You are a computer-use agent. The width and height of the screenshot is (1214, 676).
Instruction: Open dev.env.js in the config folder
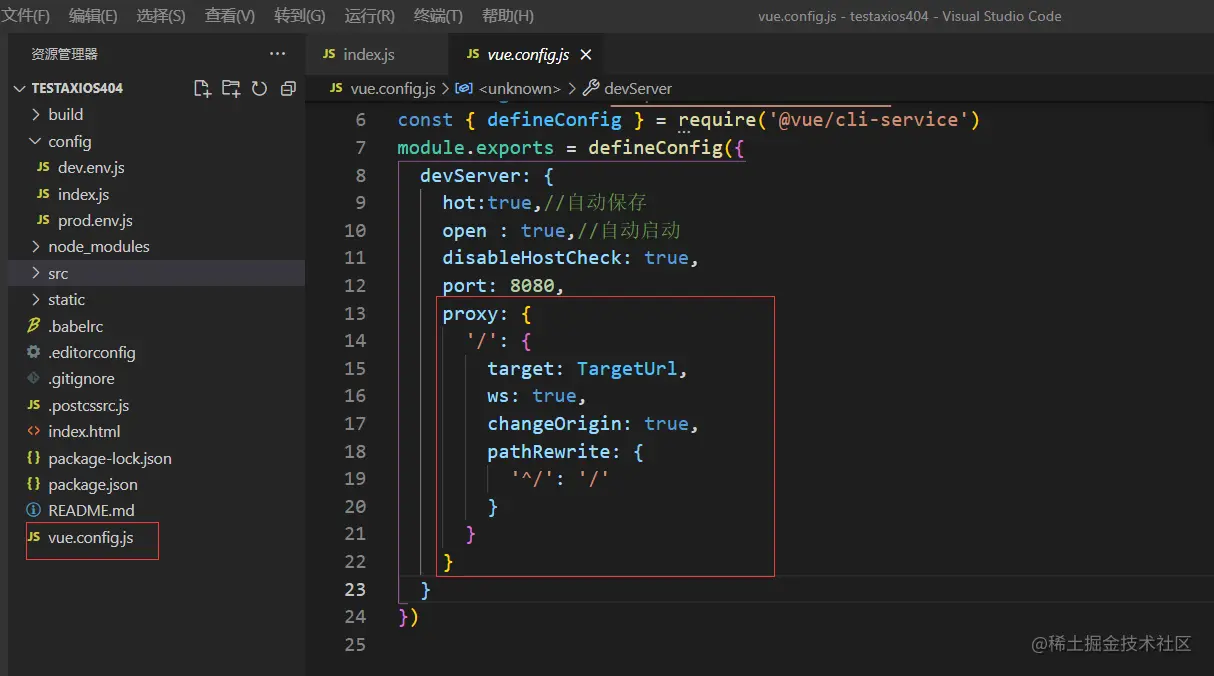(x=91, y=168)
